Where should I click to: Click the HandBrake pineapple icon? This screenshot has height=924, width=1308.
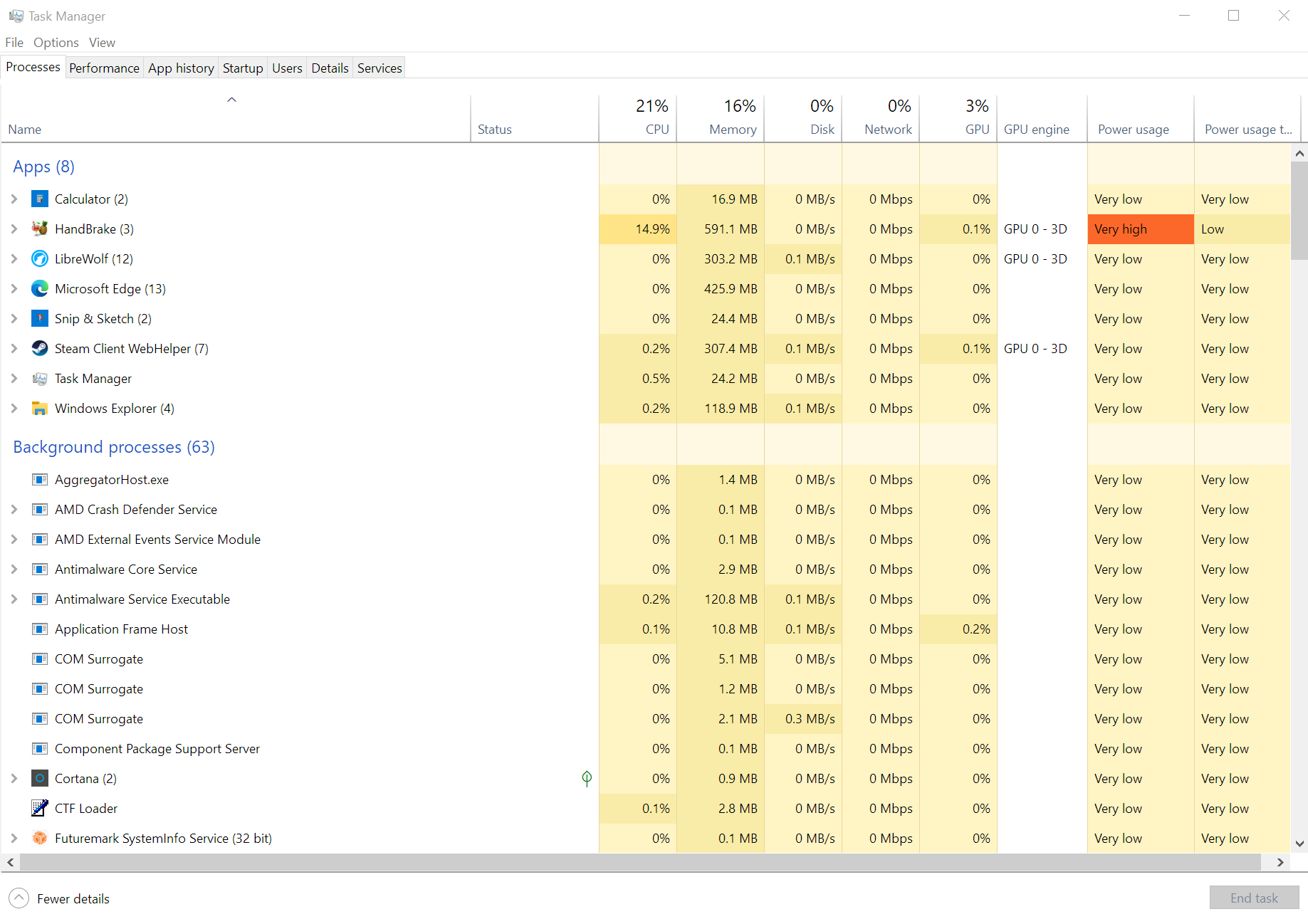coord(40,229)
